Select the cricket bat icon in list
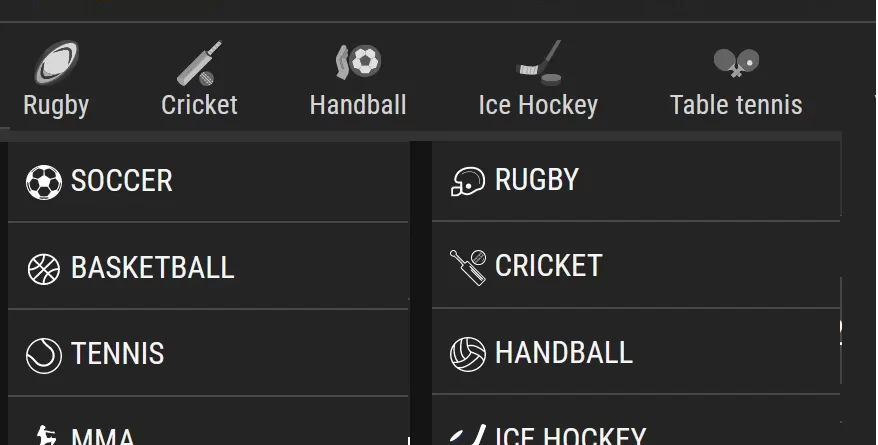 tap(468, 268)
